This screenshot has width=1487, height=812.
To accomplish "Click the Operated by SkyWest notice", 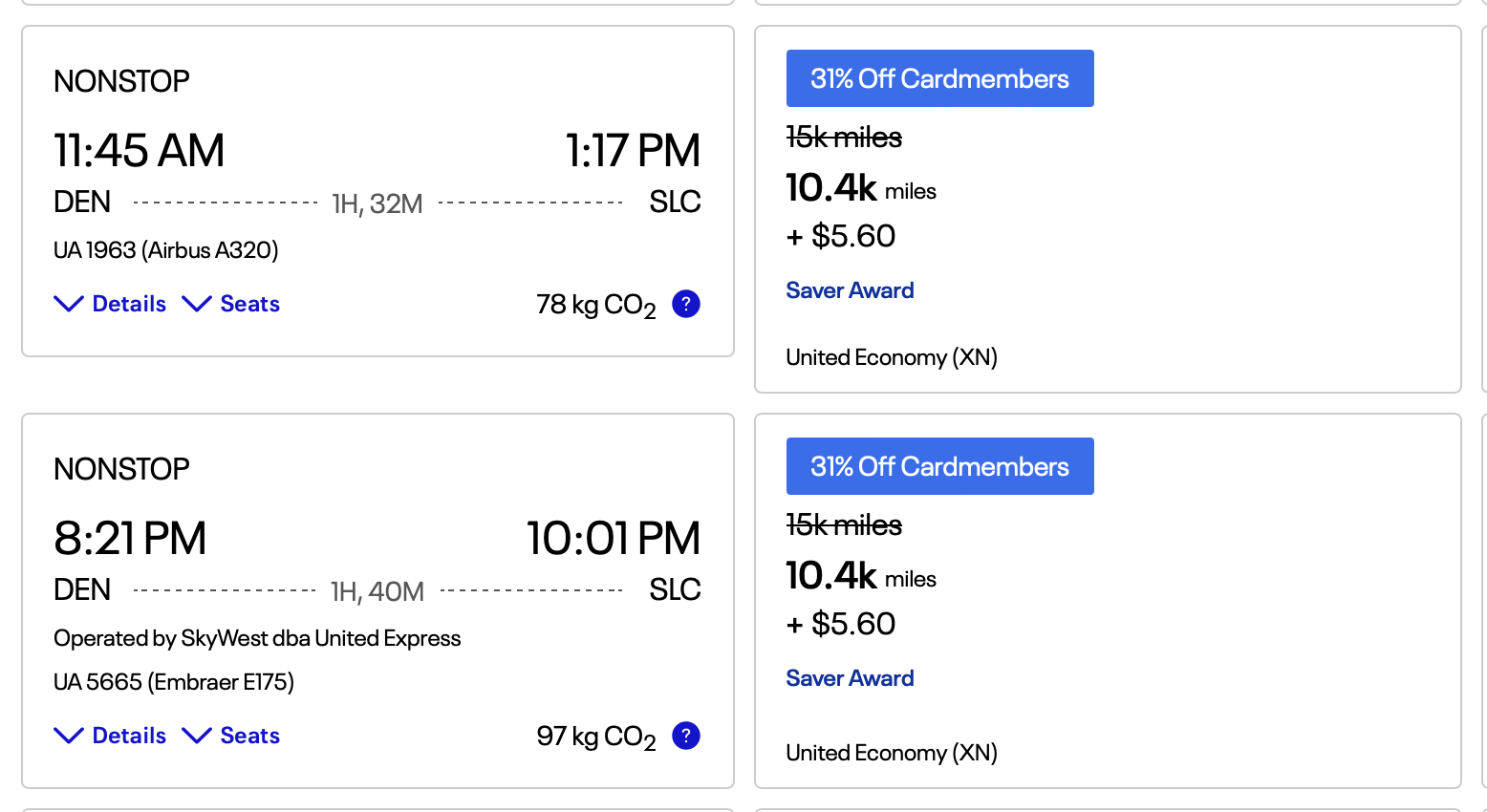I will tap(257, 638).
